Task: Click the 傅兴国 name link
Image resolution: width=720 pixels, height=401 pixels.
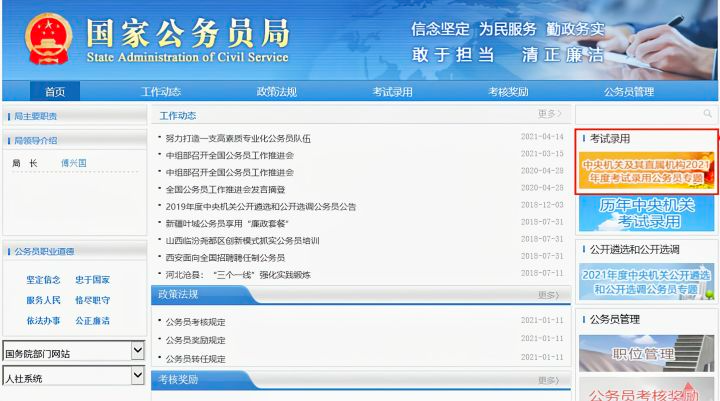Action: [73, 163]
